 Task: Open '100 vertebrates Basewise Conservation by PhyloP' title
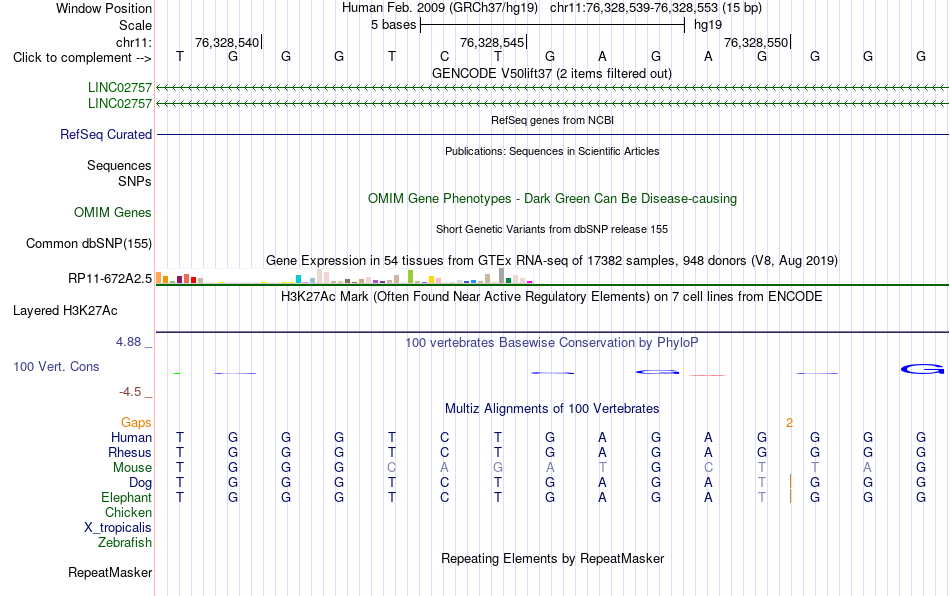552,343
